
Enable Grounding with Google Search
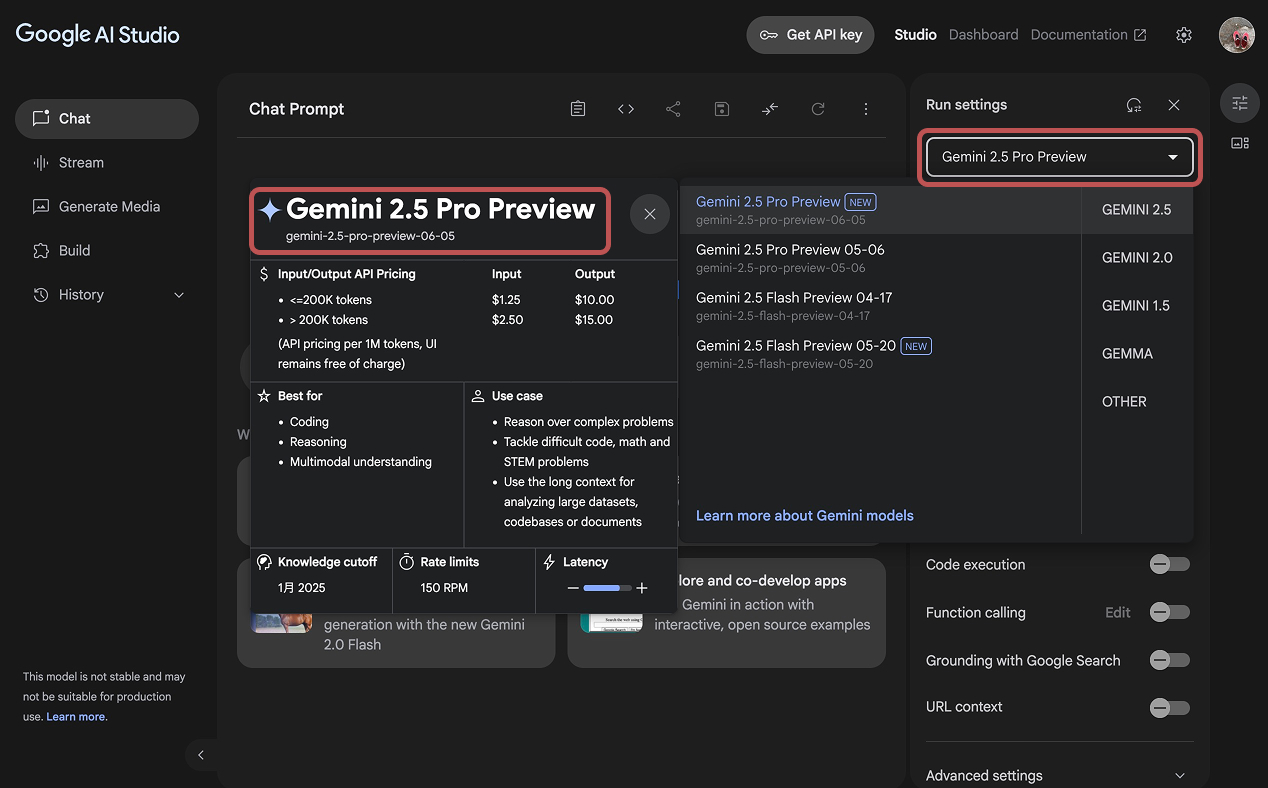point(1169,660)
